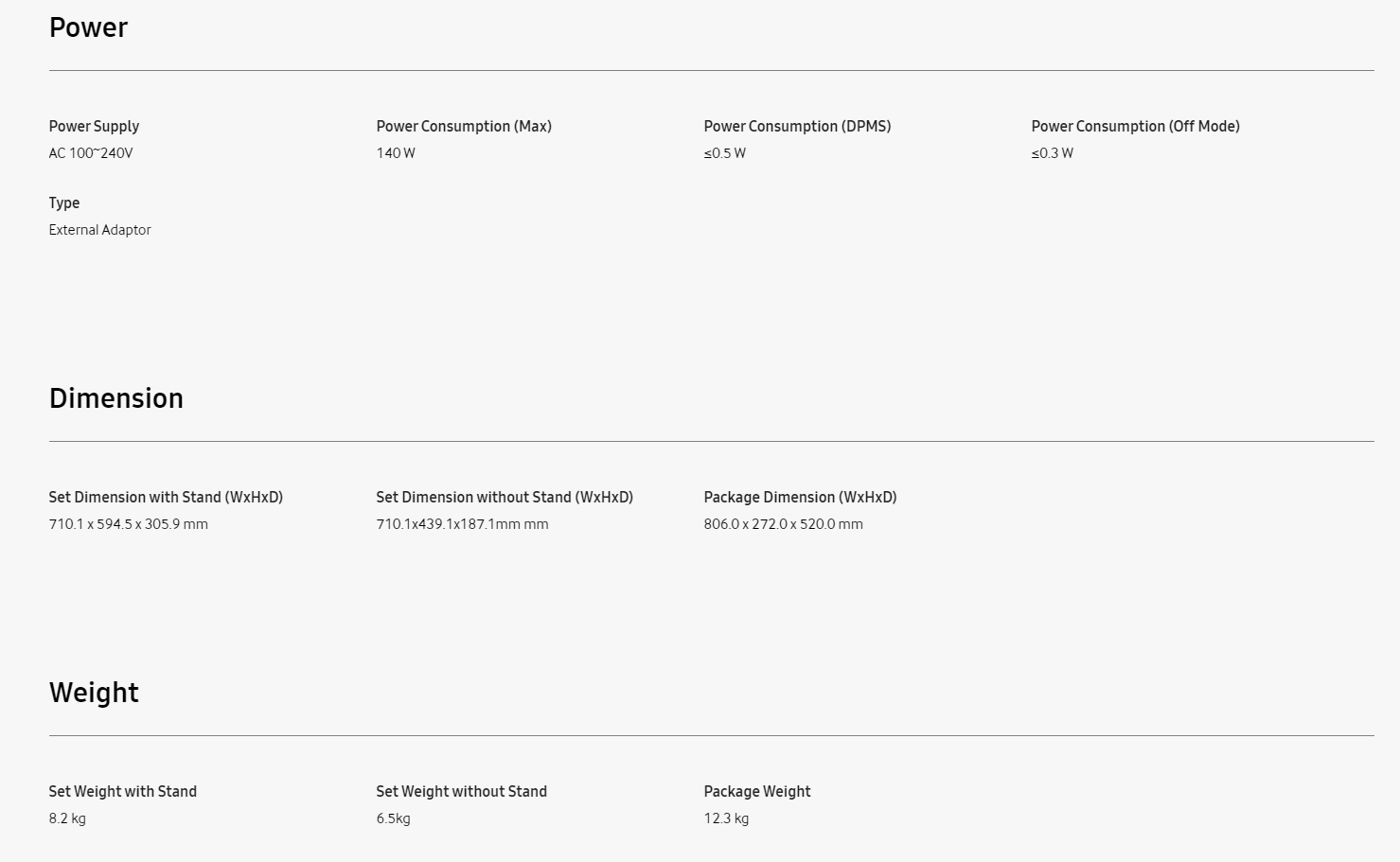Click the ≤0.5 W value
The height and width of the screenshot is (862, 1400).
725,153
